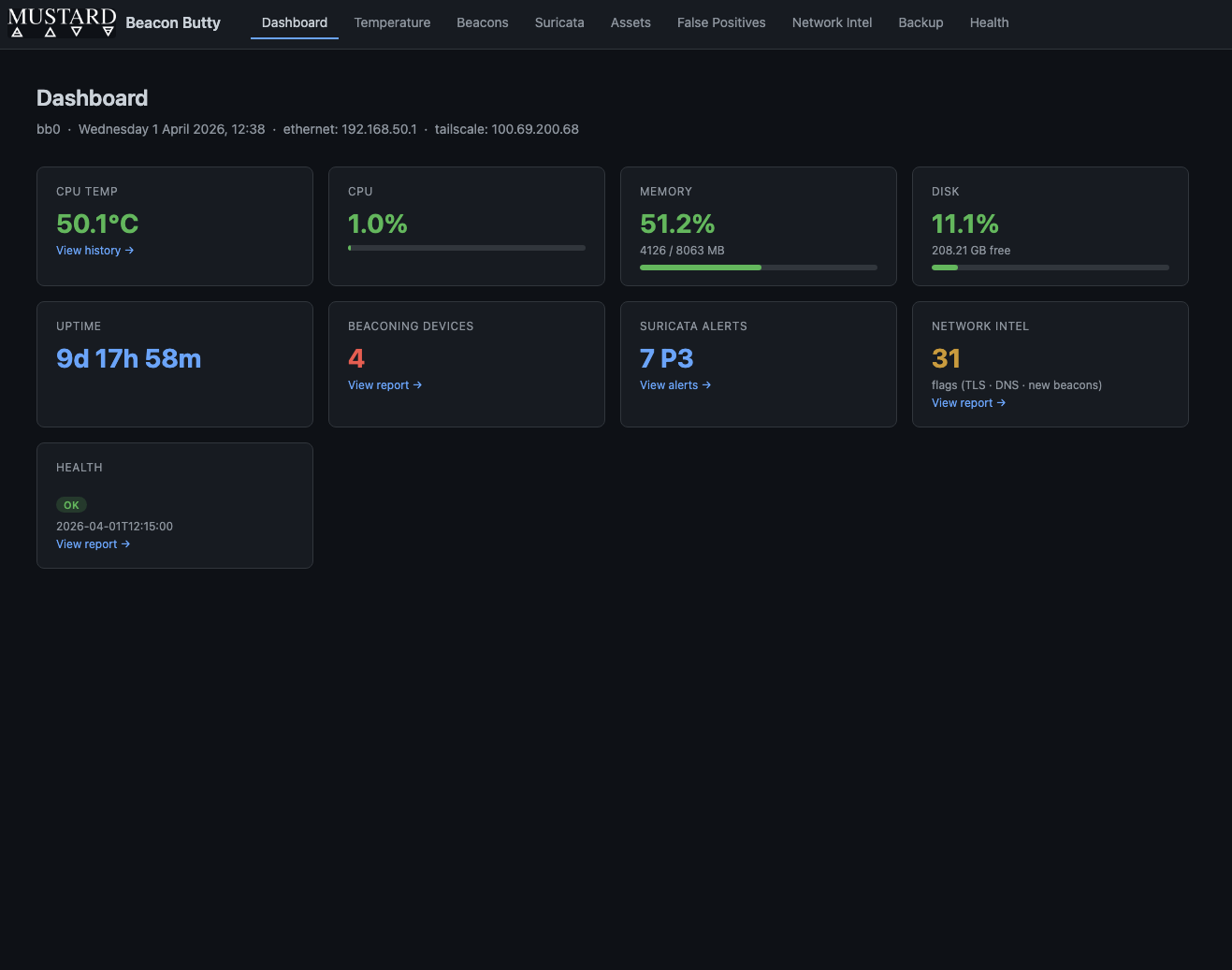Open the Beacons tab
The width and height of the screenshot is (1232, 970).
point(482,22)
